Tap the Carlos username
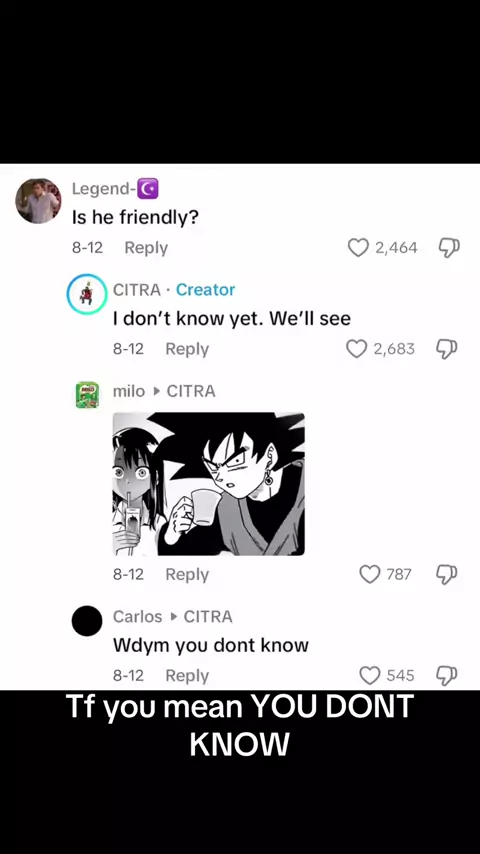The image size is (480, 854). click(137, 617)
